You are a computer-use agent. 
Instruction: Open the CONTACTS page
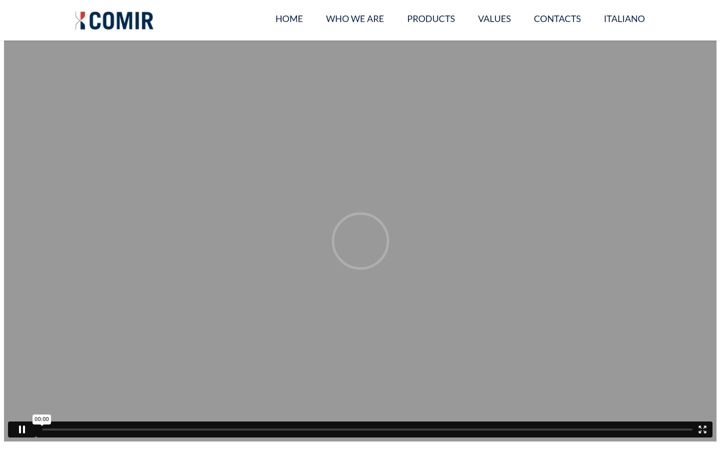click(x=557, y=19)
